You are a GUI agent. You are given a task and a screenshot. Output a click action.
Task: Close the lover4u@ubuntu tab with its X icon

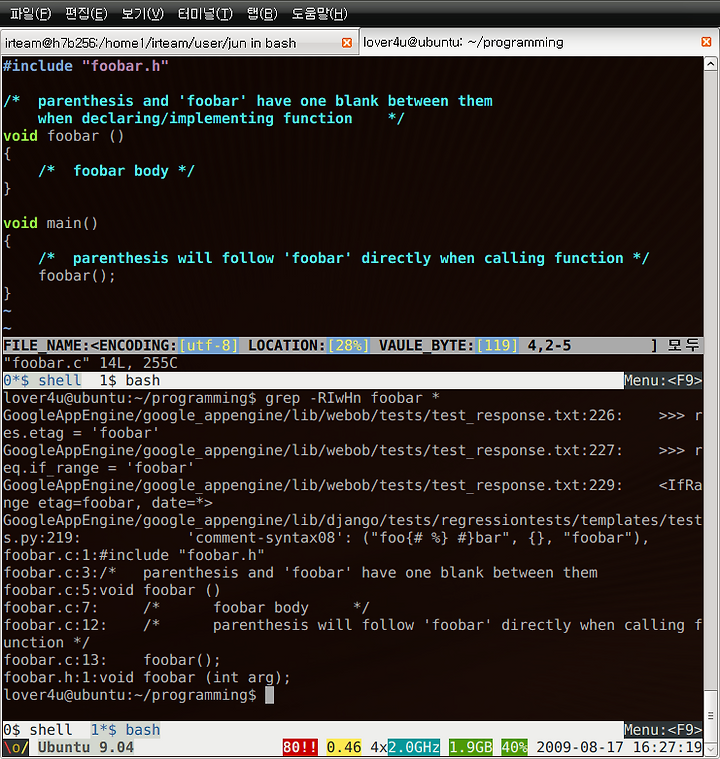pyautogui.click(x=706, y=42)
